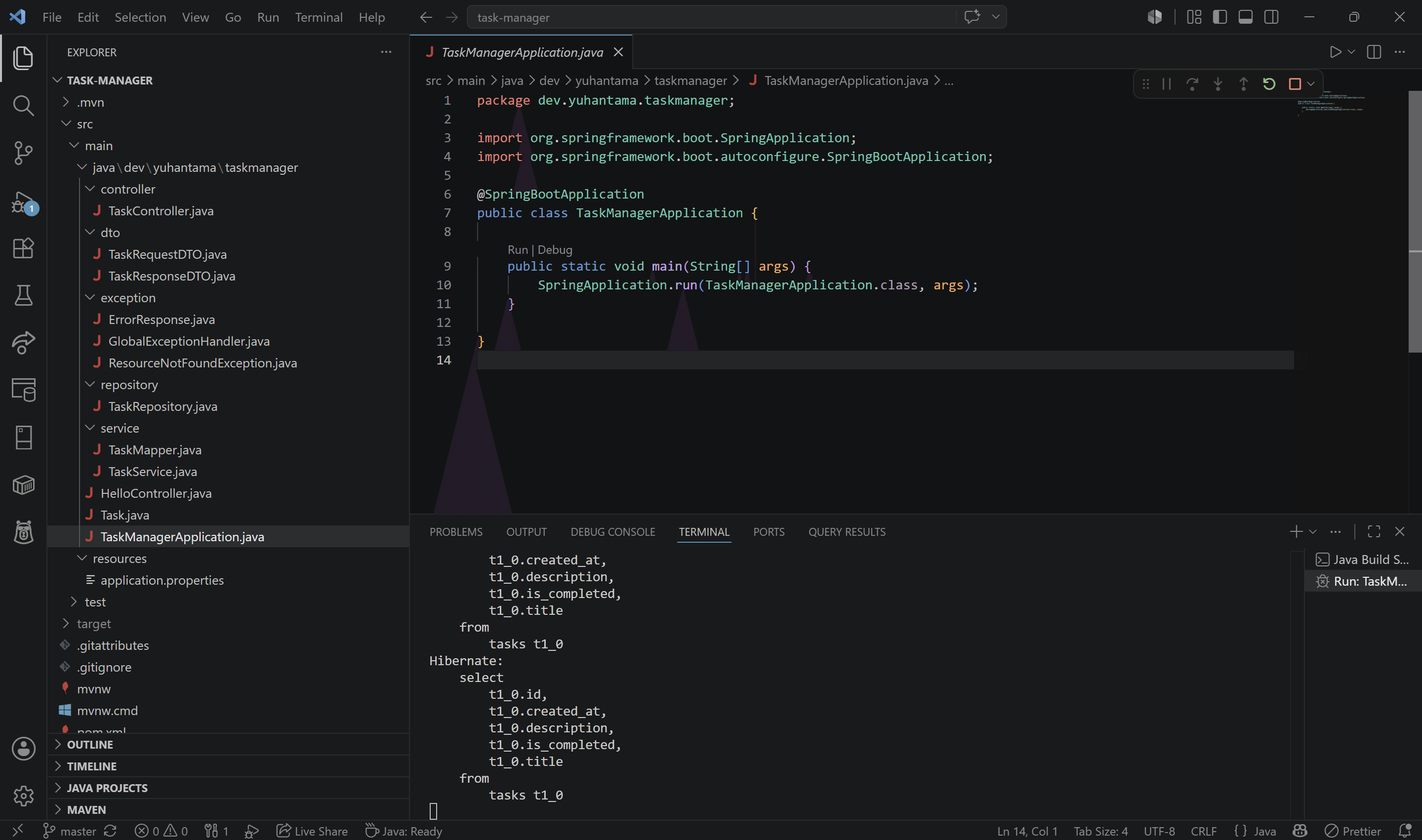Image resolution: width=1422 pixels, height=840 pixels.
Task: Expand the OUTLINE section
Action: pyautogui.click(x=228, y=744)
